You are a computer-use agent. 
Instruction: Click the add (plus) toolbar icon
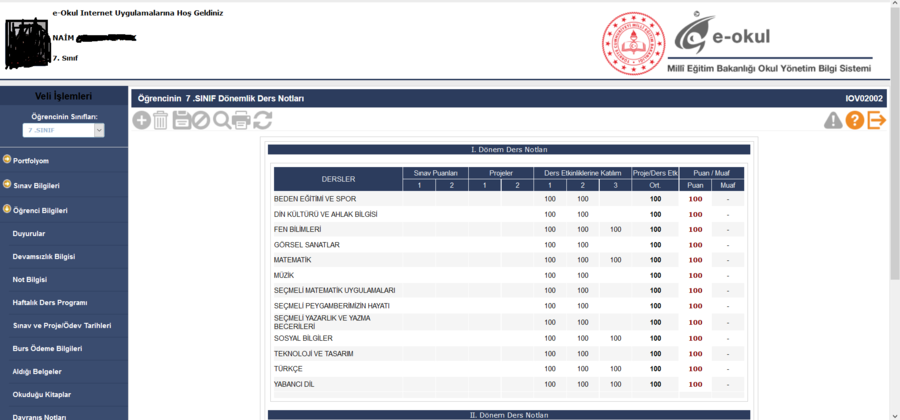coord(141,120)
